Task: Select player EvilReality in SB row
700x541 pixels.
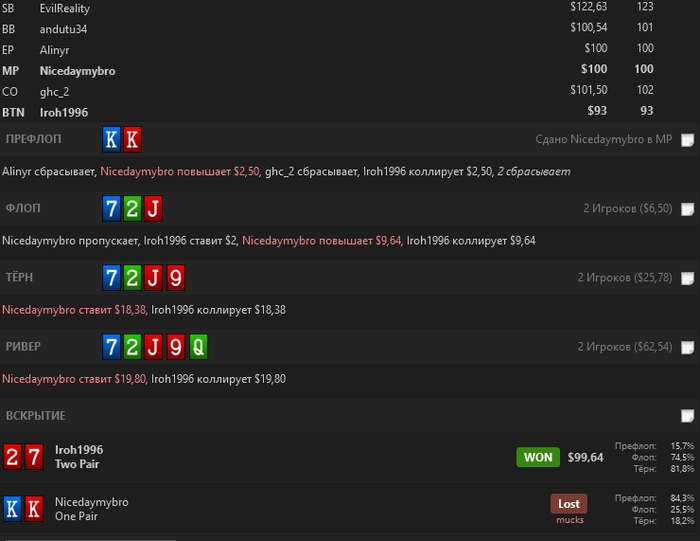Action: click(65, 8)
